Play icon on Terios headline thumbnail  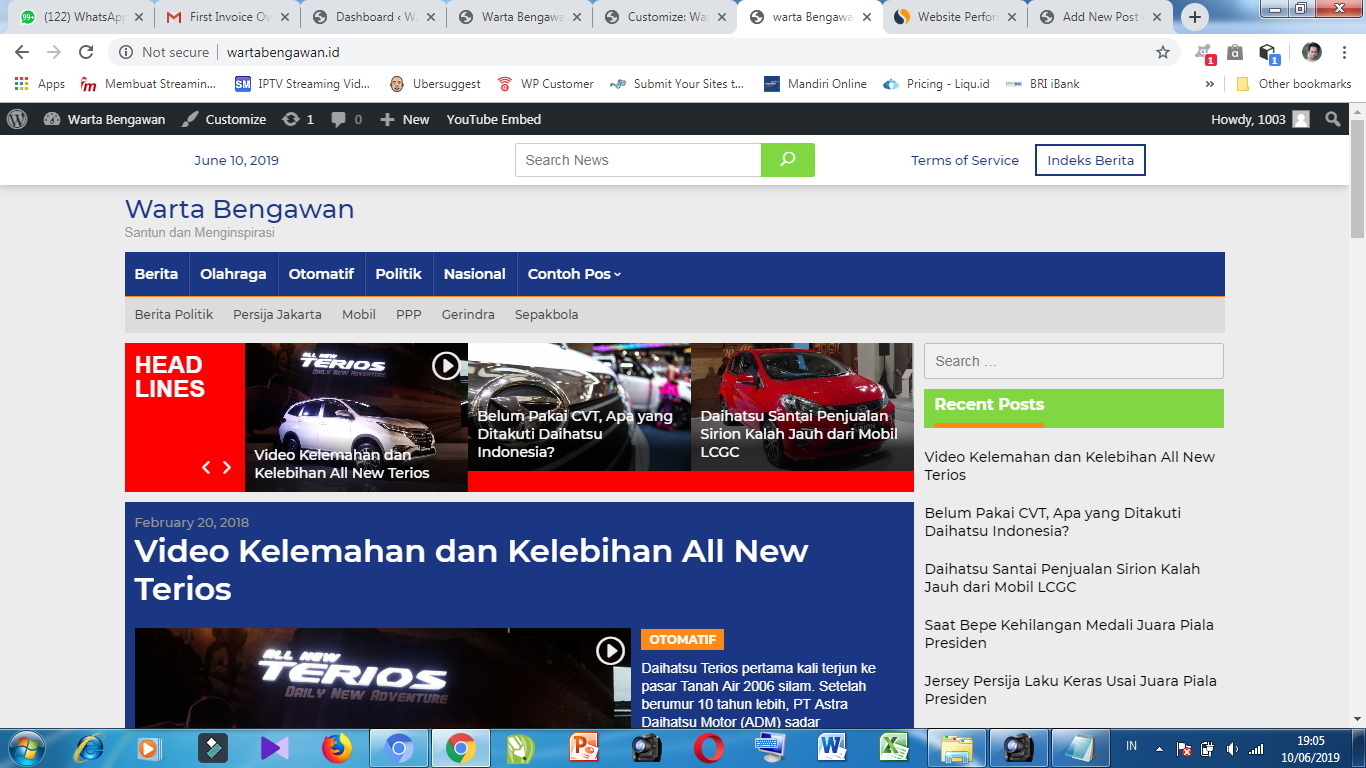tap(446, 366)
